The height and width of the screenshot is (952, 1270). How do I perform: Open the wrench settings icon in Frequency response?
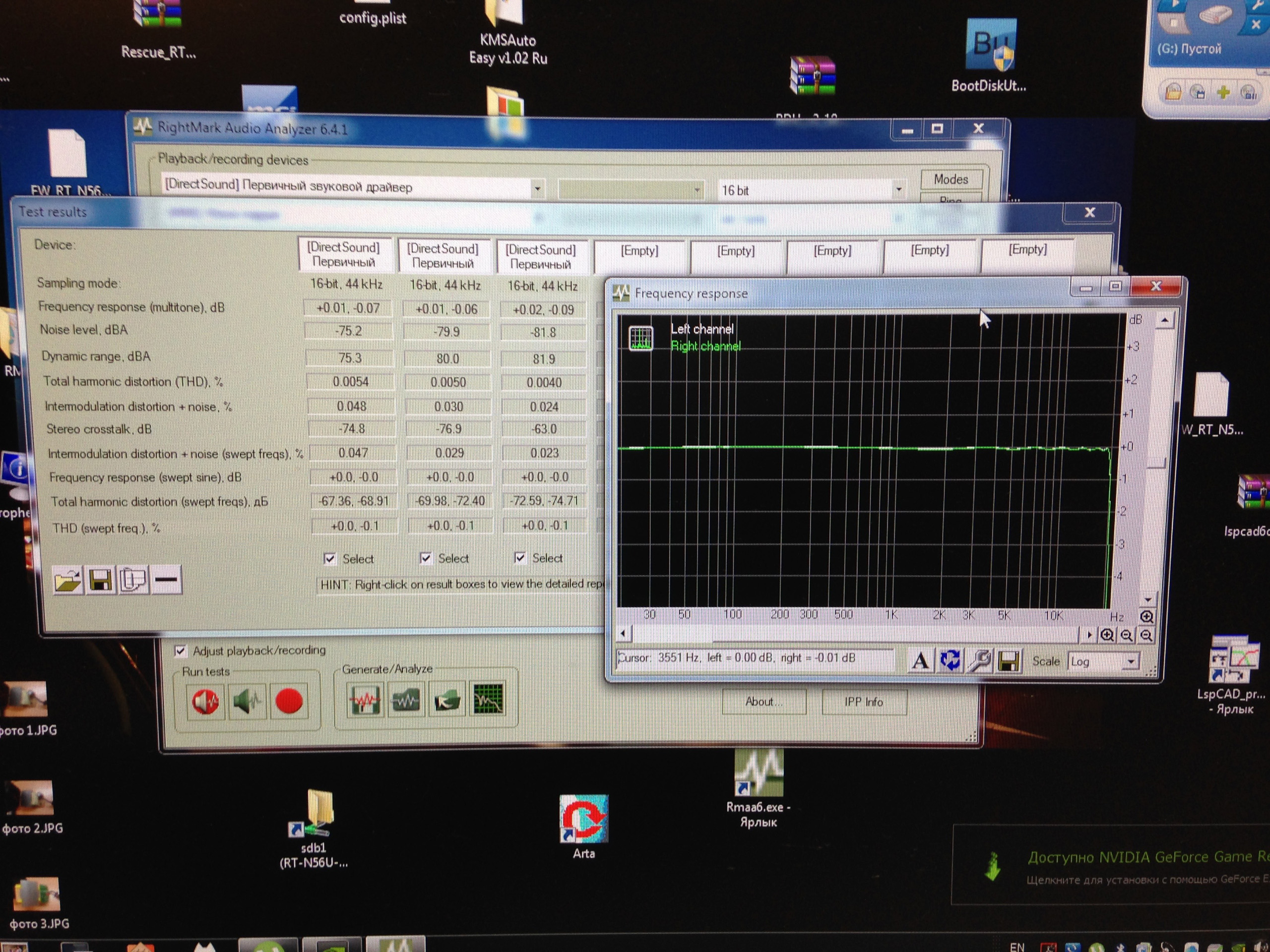[979, 661]
